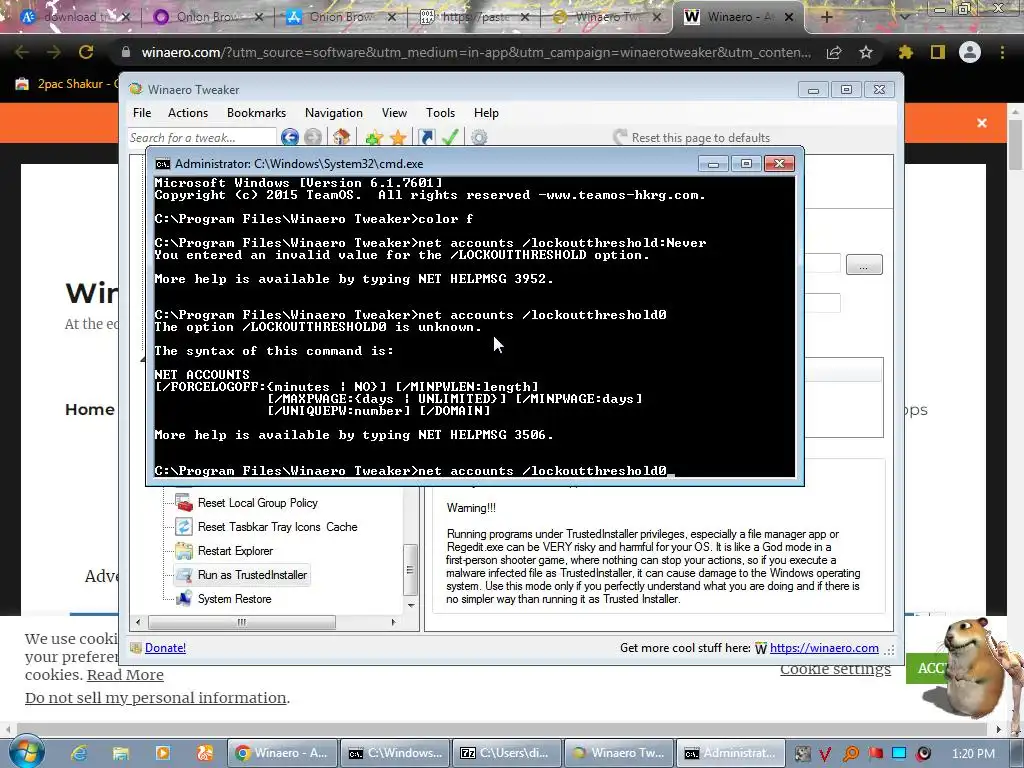Viewport: 1024px width, 768px height.
Task: Click the cmd.exe window title bar icon
Action: (x=163, y=164)
